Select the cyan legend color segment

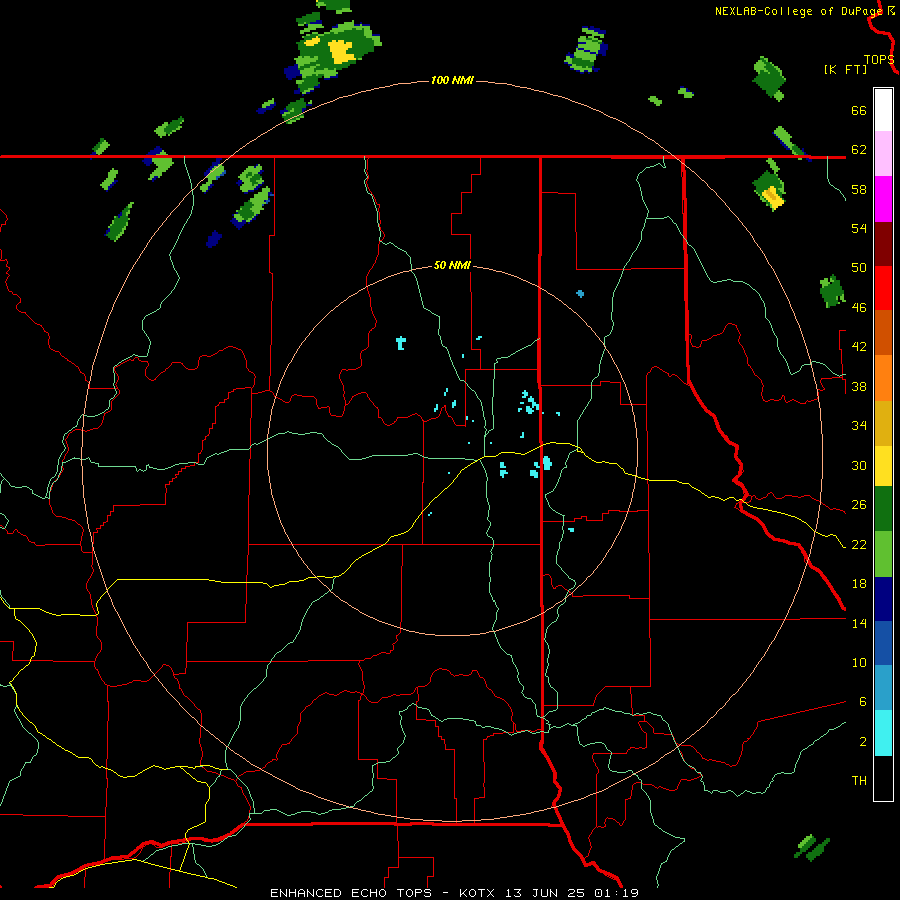[x=883, y=733]
